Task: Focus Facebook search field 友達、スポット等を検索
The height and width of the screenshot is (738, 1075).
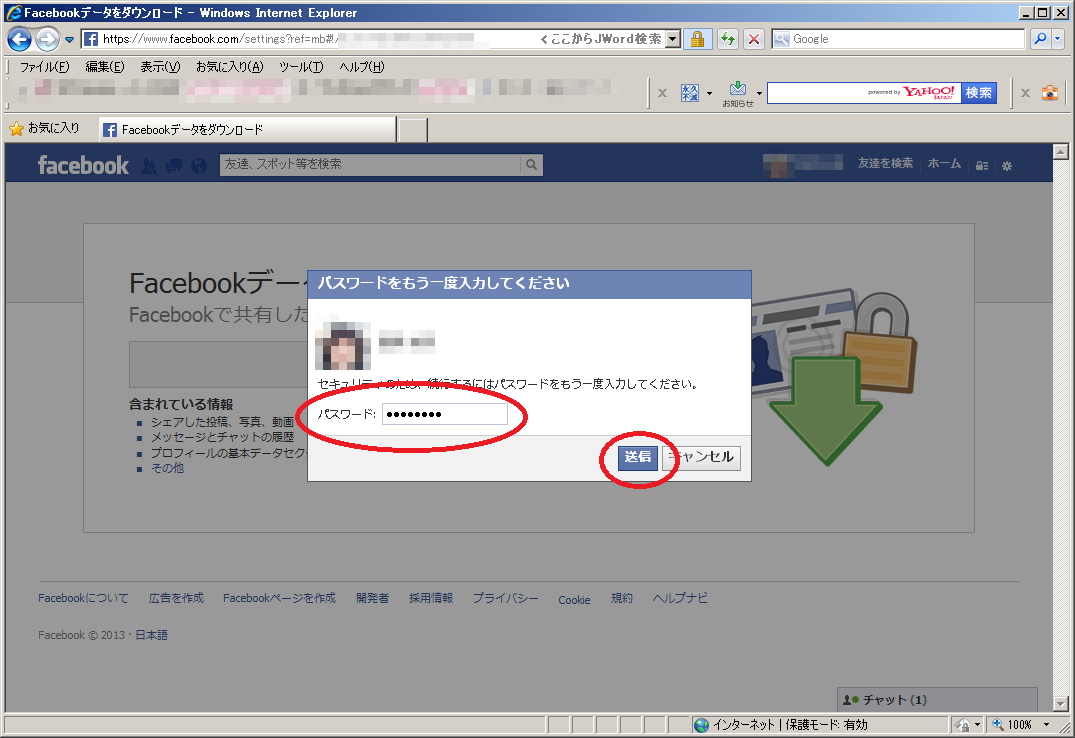Action: (370, 165)
